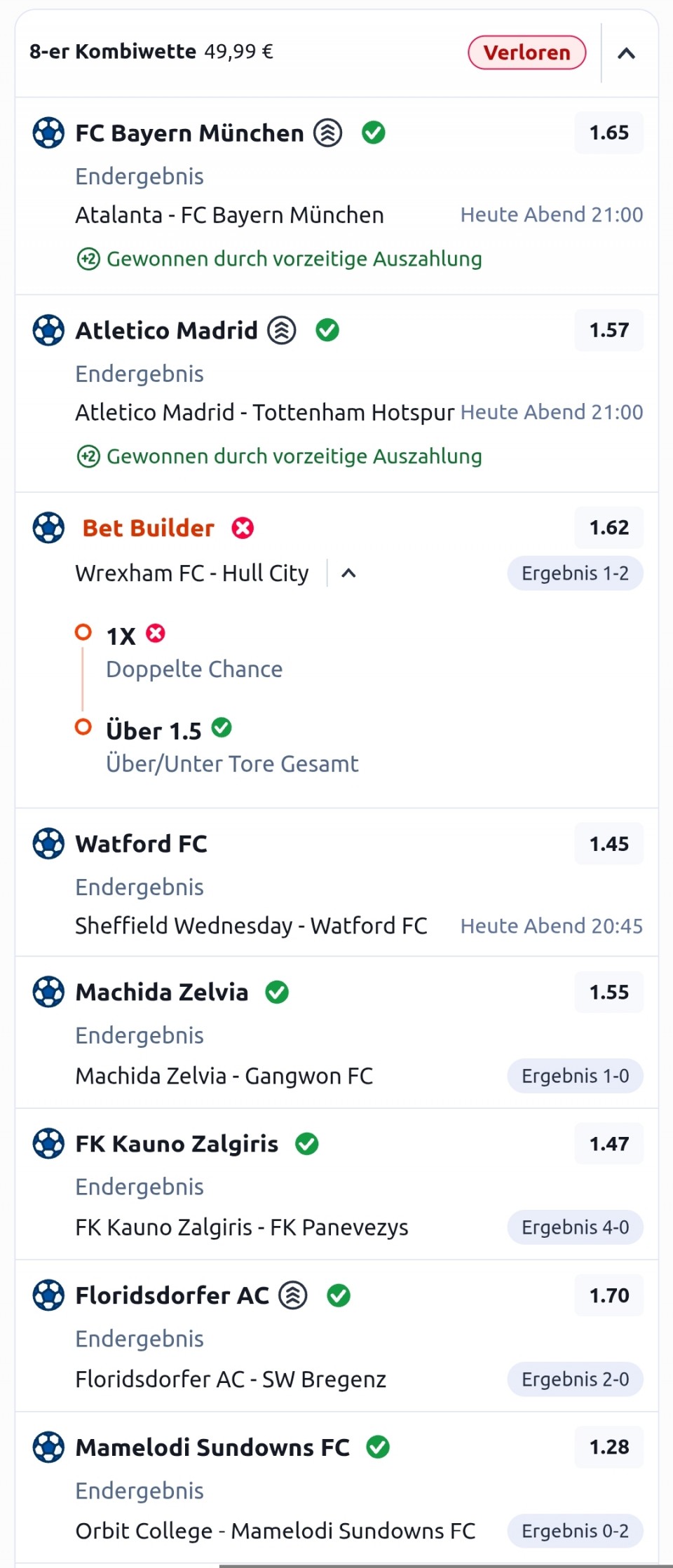The height and width of the screenshot is (1568, 673).
Task: Click the 1.45 odds for Watford FC
Action: pyautogui.click(x=609, y=843)
